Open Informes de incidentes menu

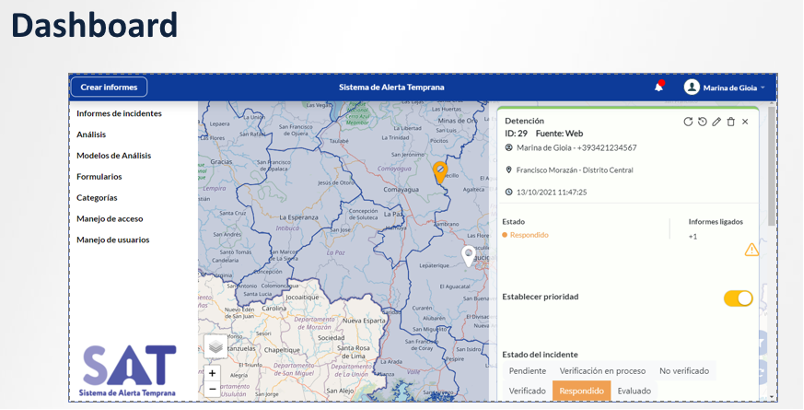[x=119, y=113]
